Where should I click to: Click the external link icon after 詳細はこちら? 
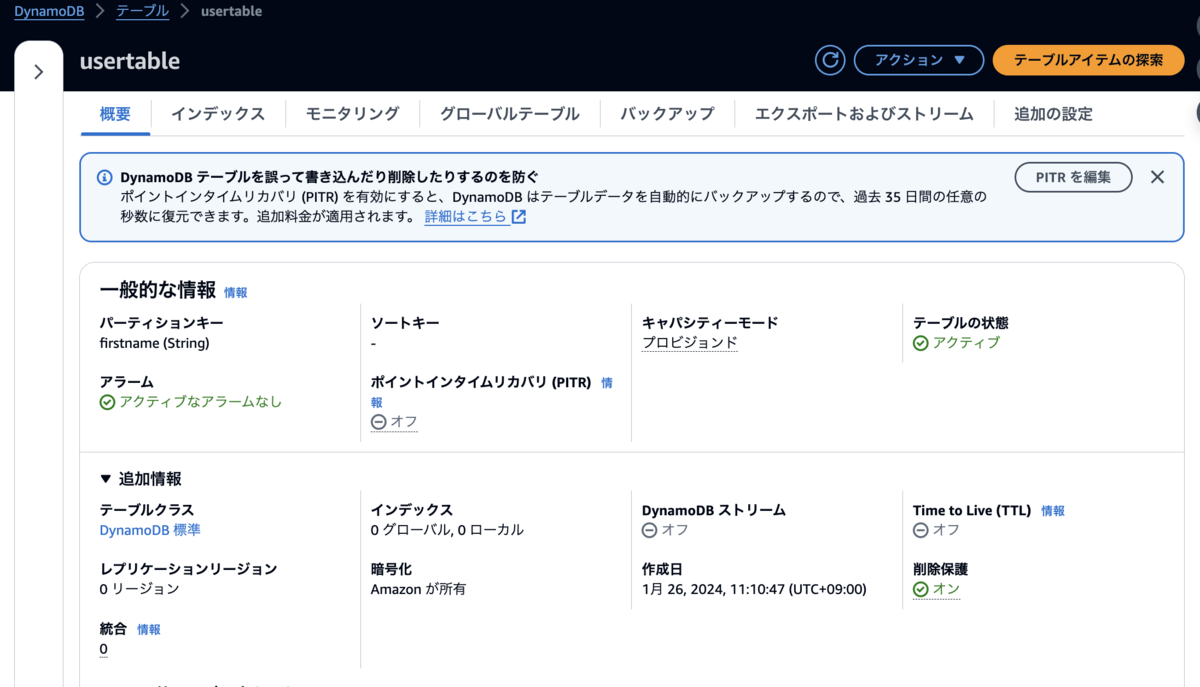pos(518,217)
